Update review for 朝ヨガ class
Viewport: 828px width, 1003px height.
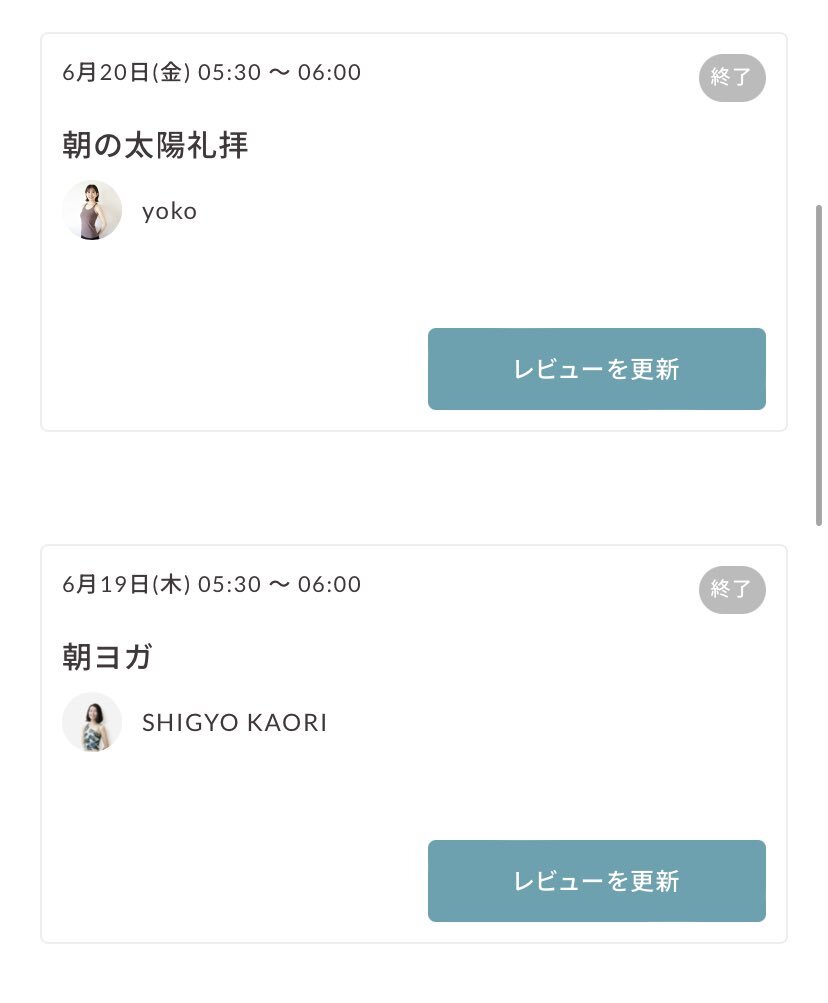(596, 881)
